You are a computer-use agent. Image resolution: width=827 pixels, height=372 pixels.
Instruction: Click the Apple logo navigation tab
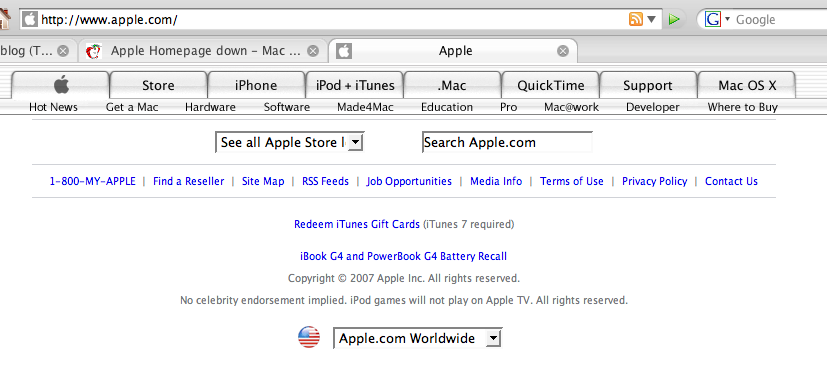[61, 85]
